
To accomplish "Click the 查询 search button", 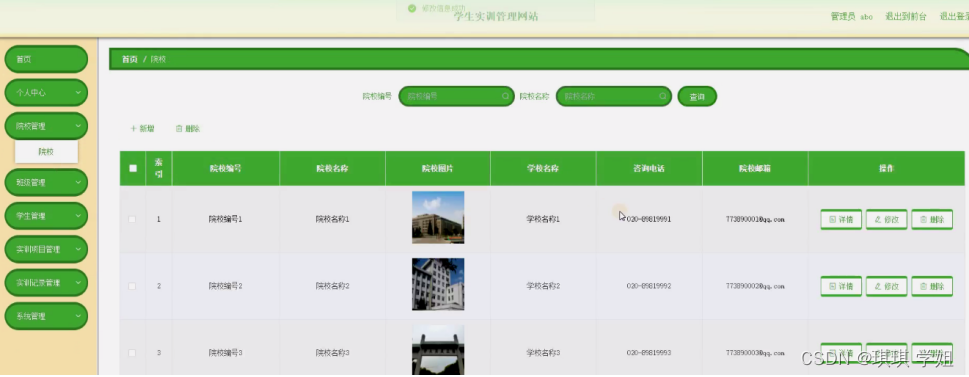I will point(697,96).
